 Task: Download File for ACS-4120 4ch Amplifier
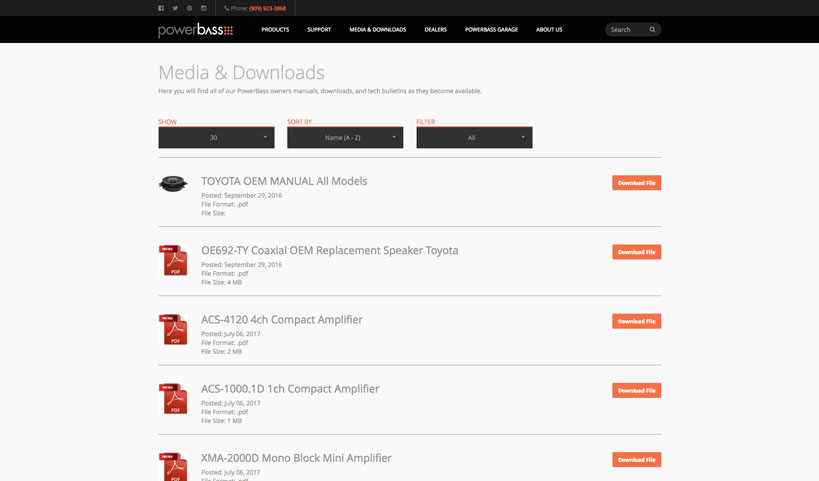tap(637, 321)
